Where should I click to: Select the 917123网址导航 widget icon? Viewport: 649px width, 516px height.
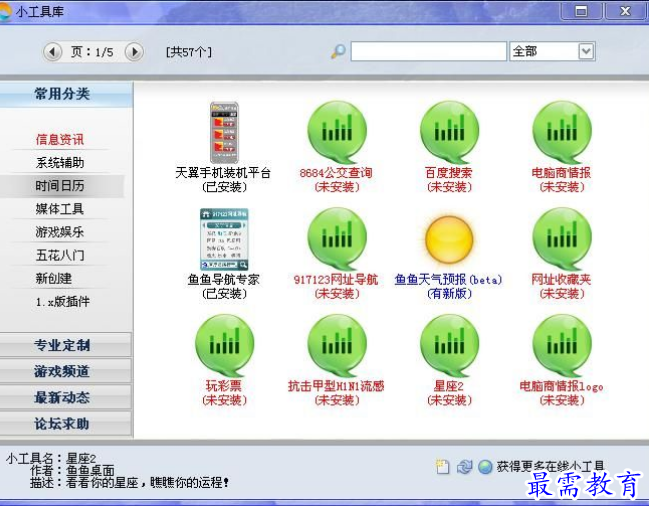tap(337, 239)
